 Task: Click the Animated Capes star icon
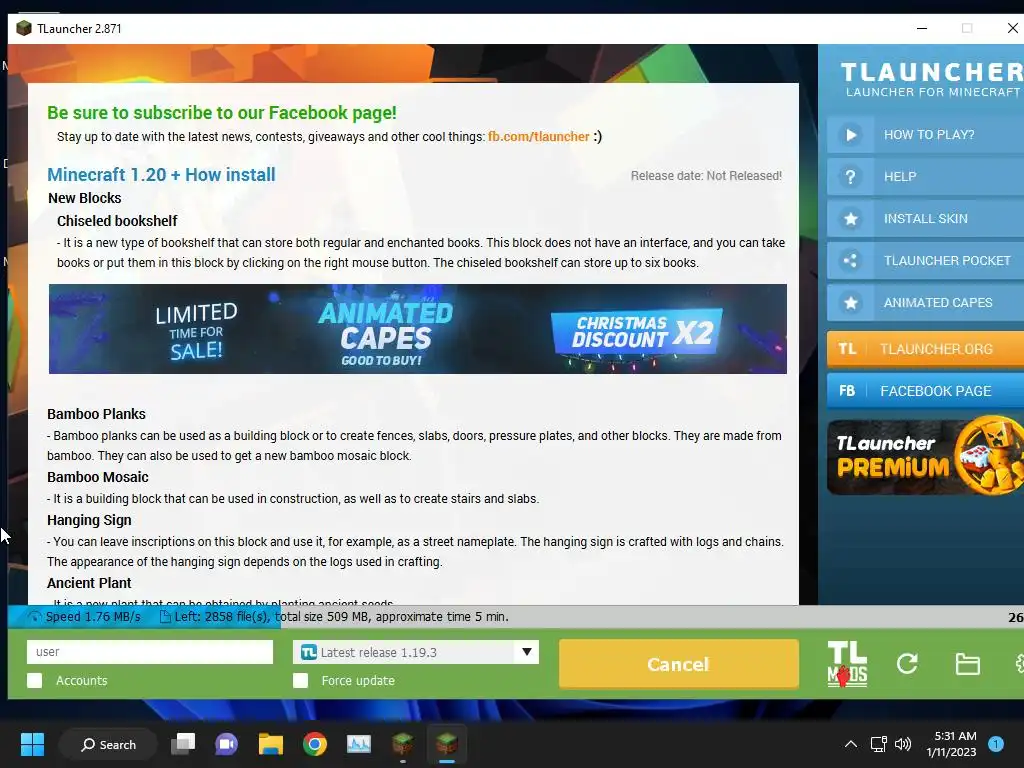(850, 303)
